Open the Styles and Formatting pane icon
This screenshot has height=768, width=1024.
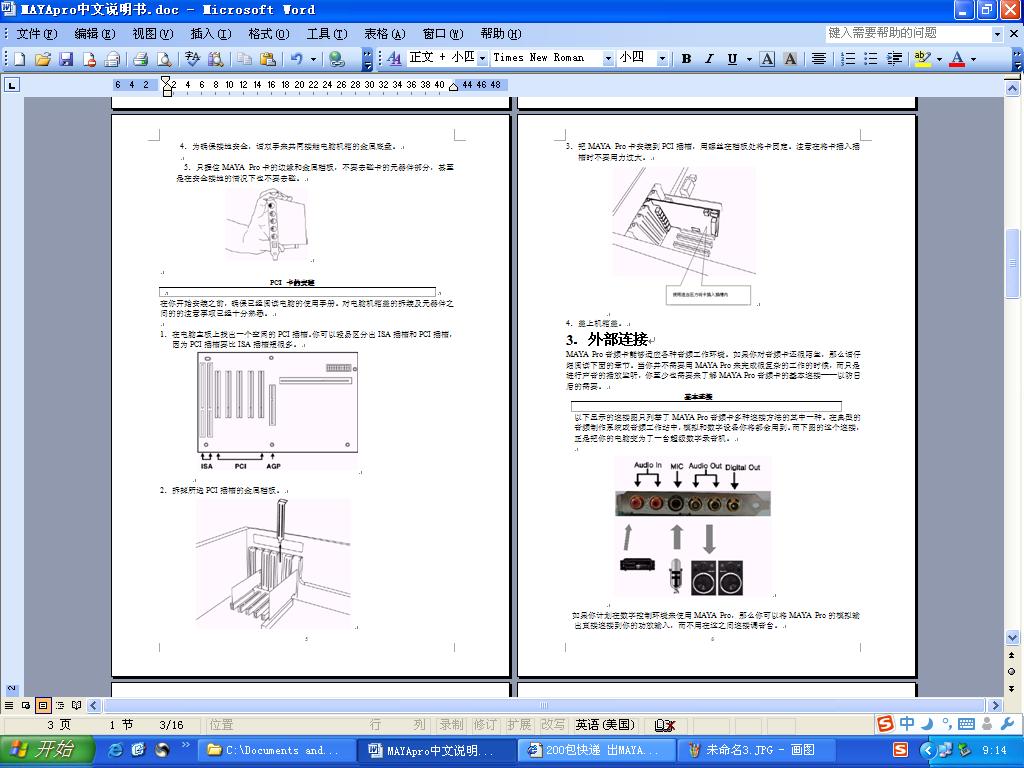394,59
